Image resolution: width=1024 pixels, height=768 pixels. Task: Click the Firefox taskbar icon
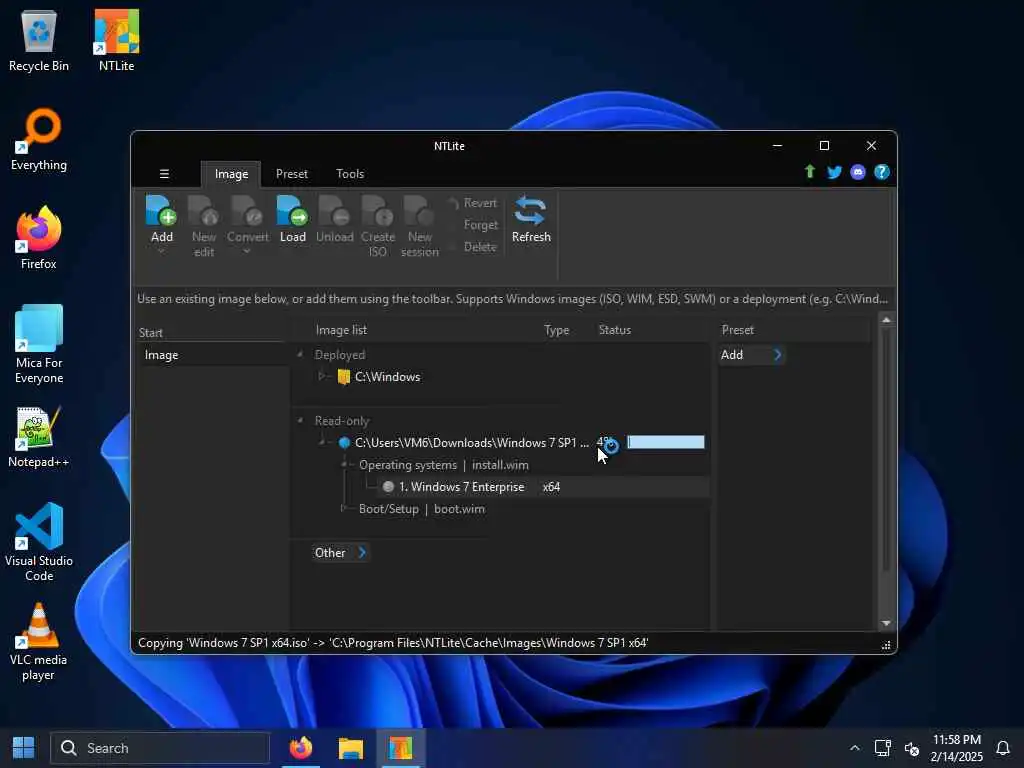pos(301,748)
